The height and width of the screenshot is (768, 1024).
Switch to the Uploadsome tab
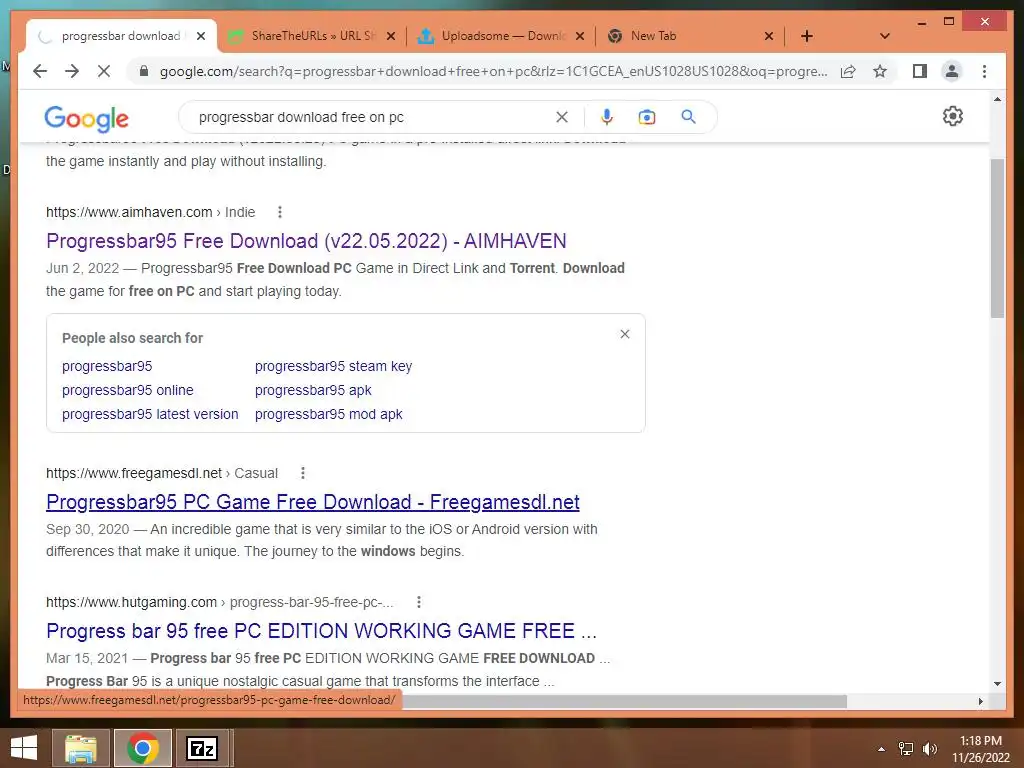coord(502,36)
